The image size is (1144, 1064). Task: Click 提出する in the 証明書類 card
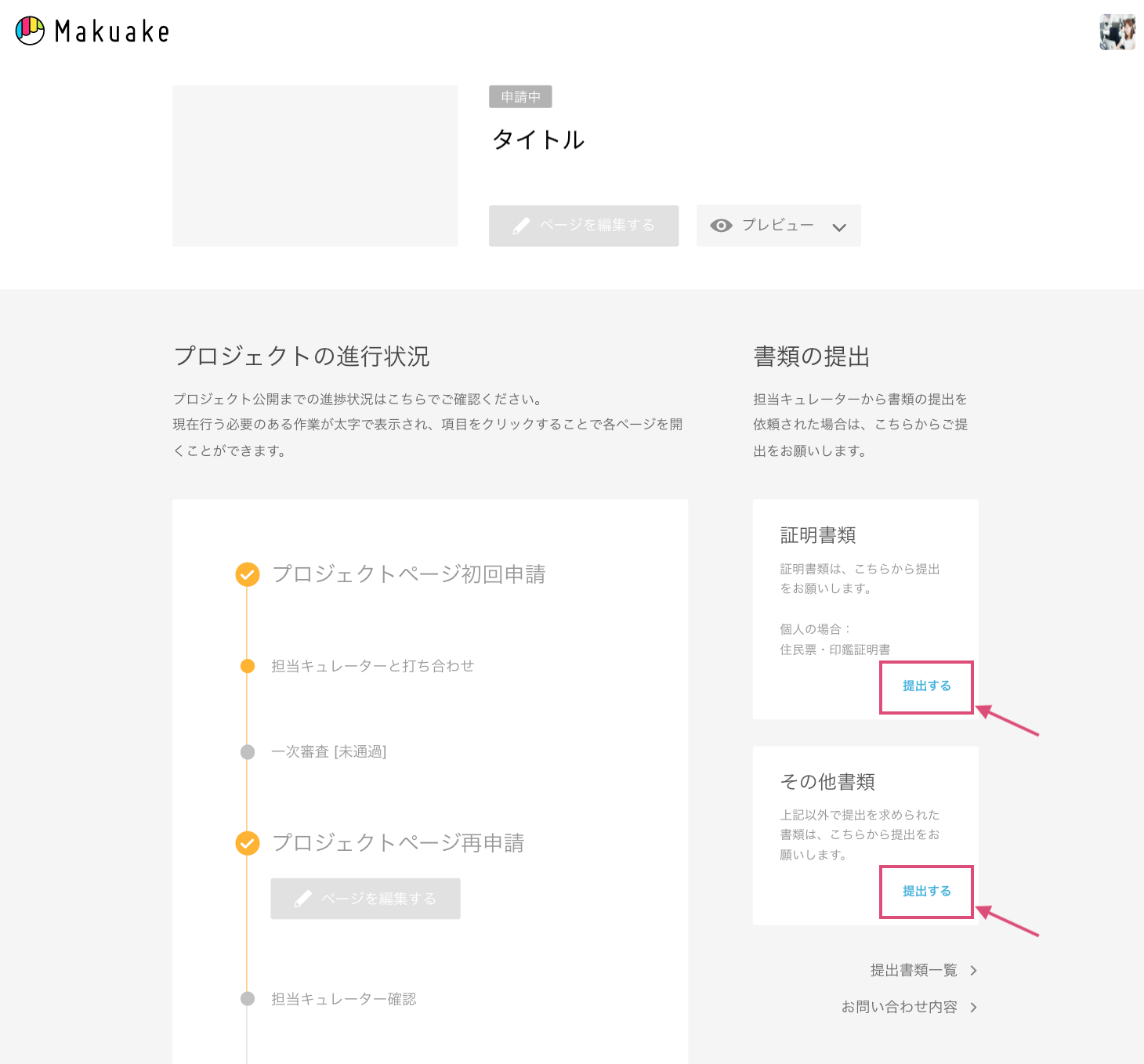pyautogui.click(x=926, y=686)
